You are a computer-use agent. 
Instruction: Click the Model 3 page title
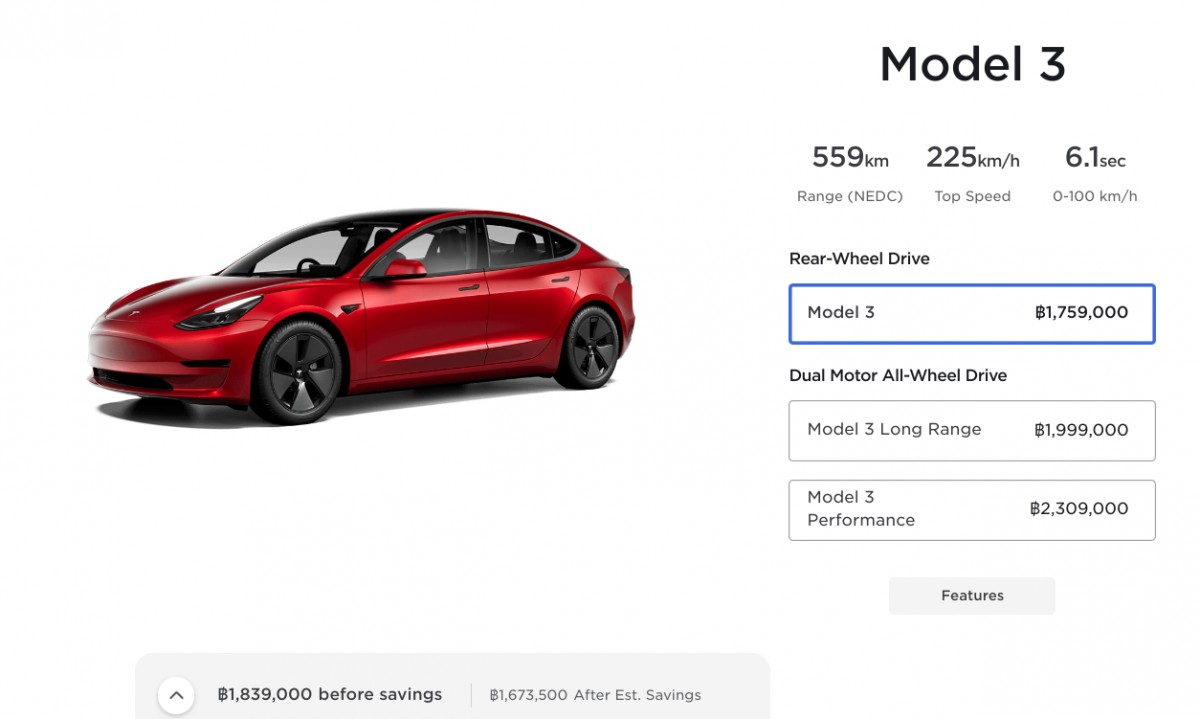coord(971,64)
